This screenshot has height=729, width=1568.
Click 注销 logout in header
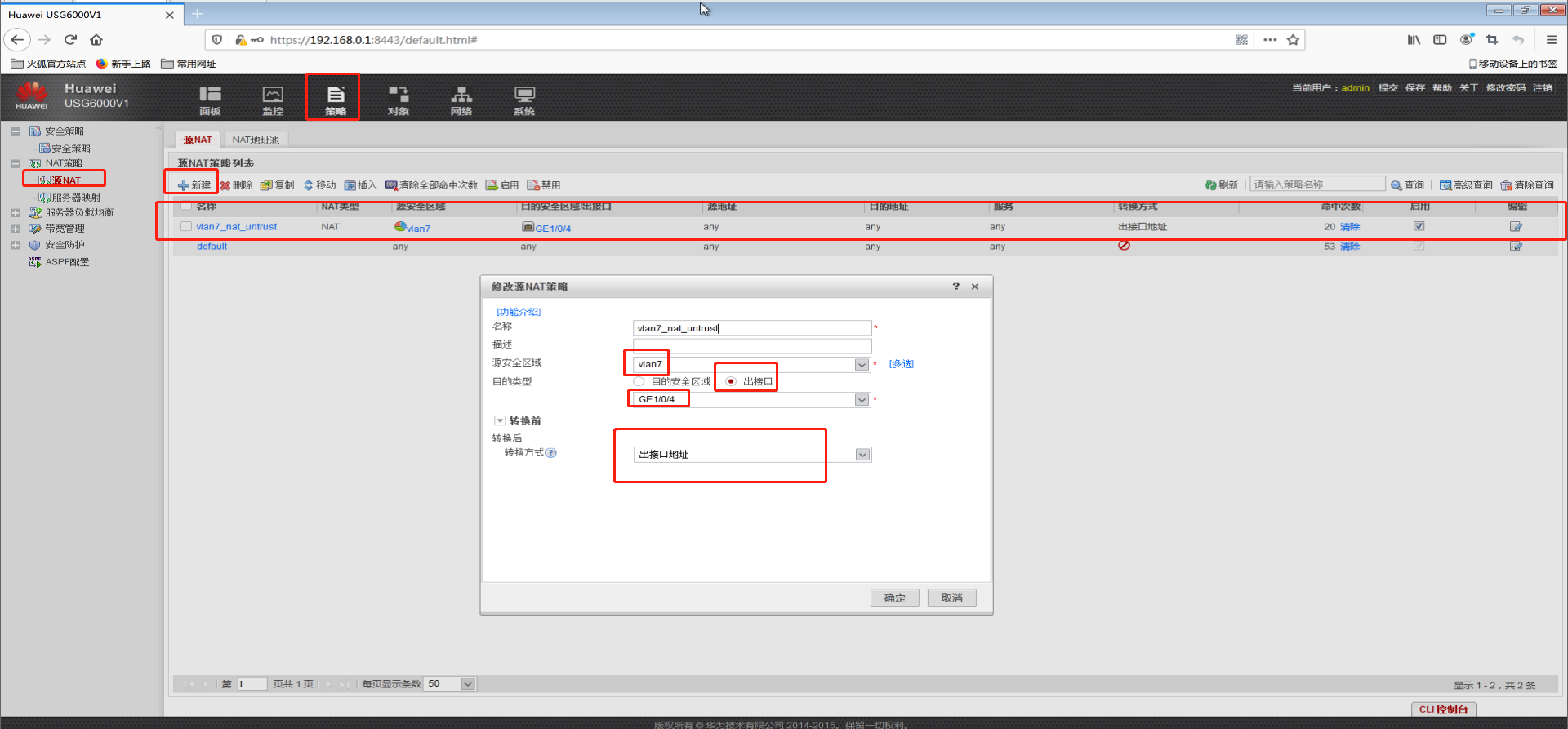coord(1543,88)
